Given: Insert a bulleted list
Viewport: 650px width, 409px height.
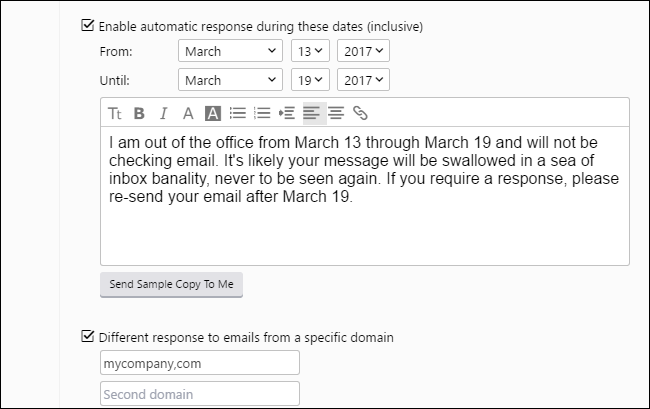Looking at the screenshot, I should tap(237, 113).
